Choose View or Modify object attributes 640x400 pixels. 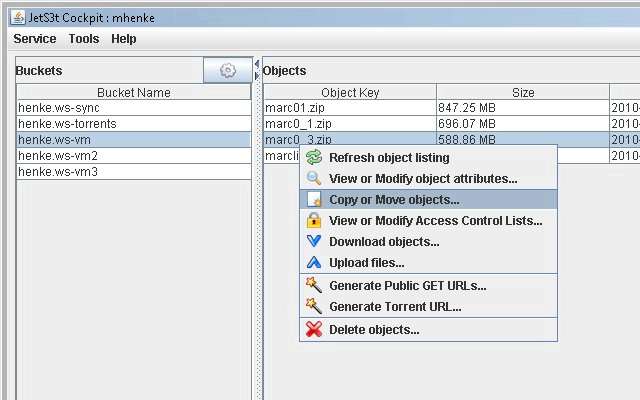[x=429, y=178]
